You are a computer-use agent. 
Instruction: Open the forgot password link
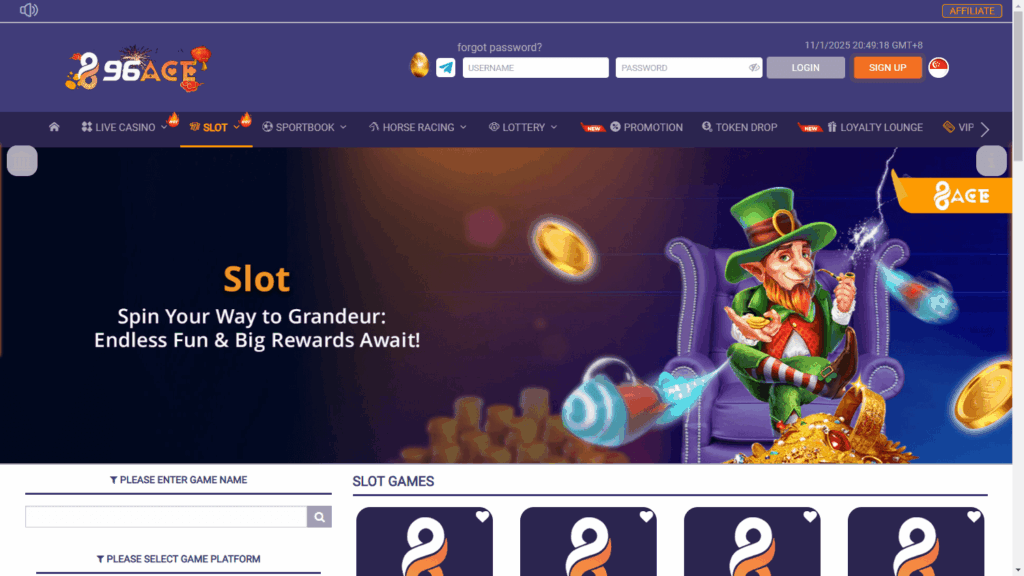tap(500, 47)
